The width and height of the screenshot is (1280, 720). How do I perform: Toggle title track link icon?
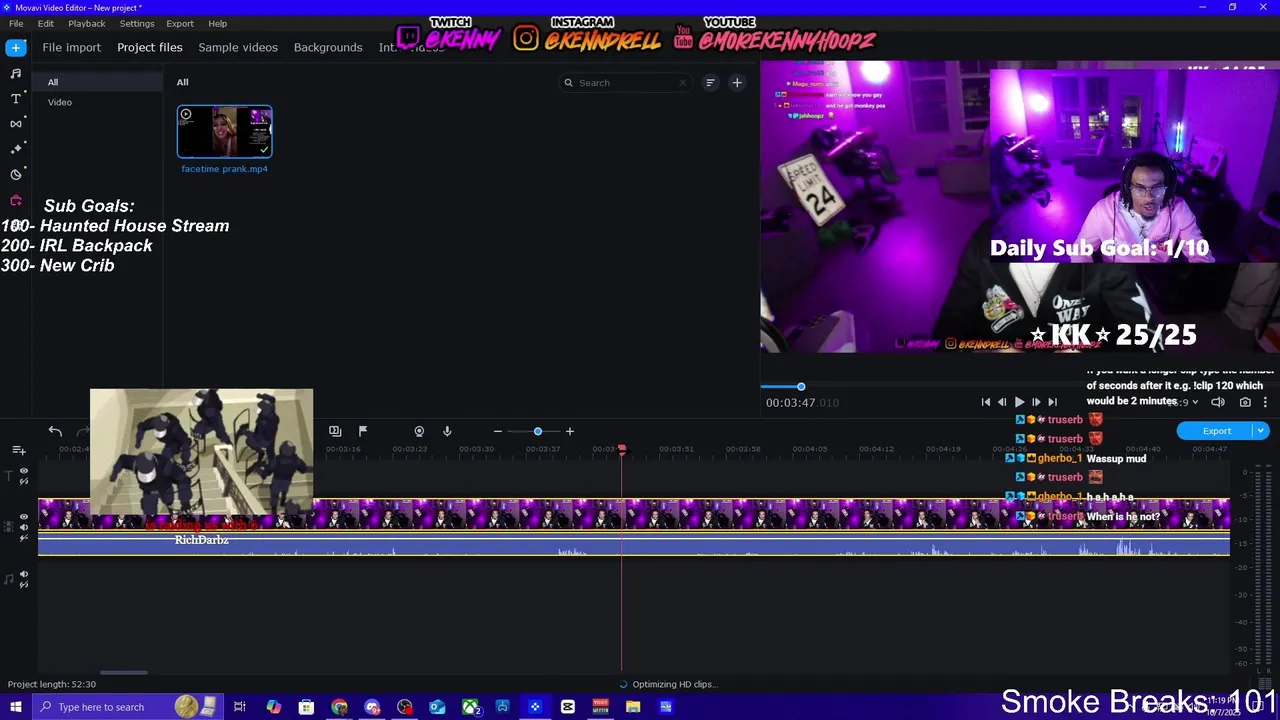point(24,482)
